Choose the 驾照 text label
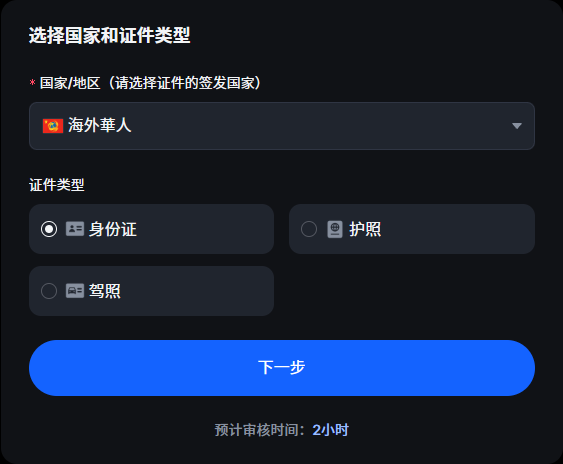563x464 pixels. pyautogui.click(x=105, y=291)
